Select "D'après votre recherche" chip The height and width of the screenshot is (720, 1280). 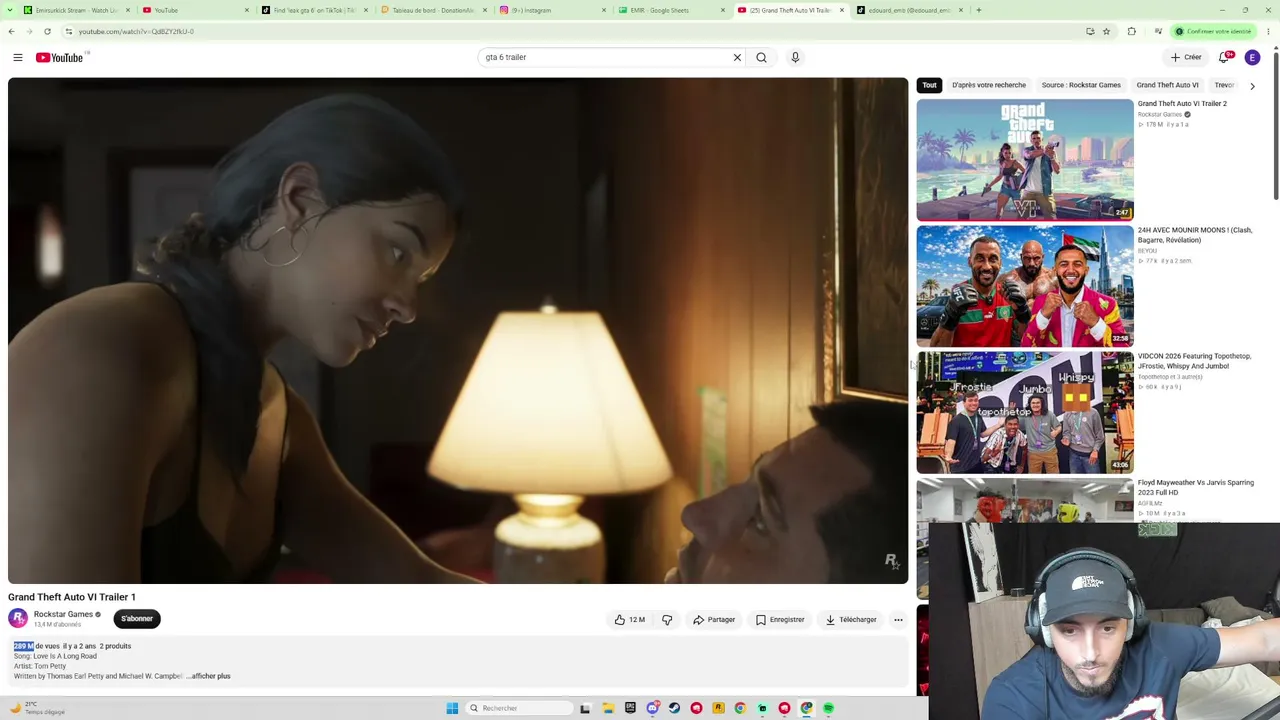coord(989,85)
